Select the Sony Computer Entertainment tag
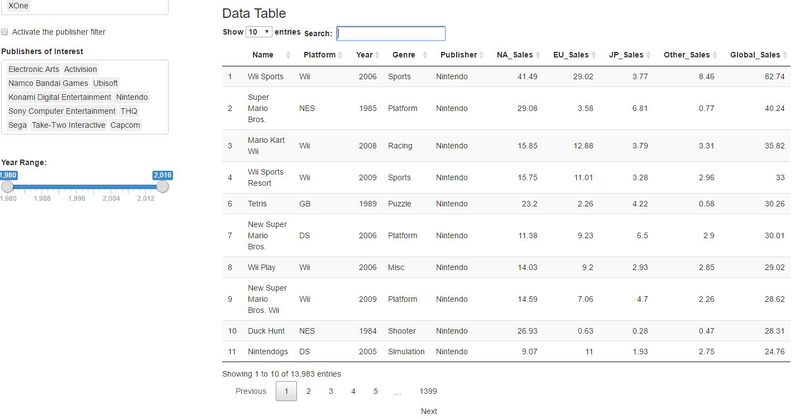Viewport: 800px width, 419px height. point(62,111)
